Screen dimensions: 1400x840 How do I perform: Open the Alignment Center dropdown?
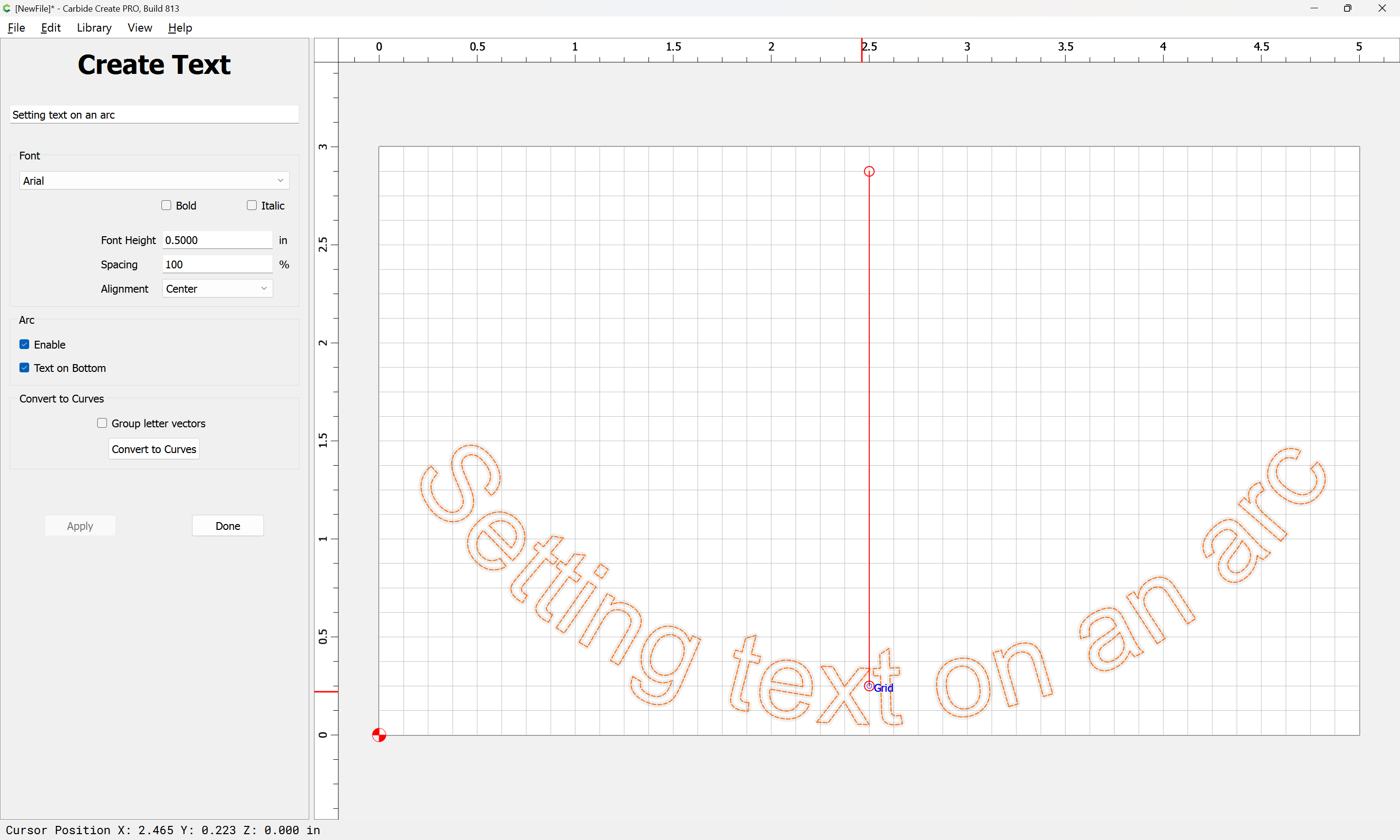pyautogui.click(x=217, y=289)
